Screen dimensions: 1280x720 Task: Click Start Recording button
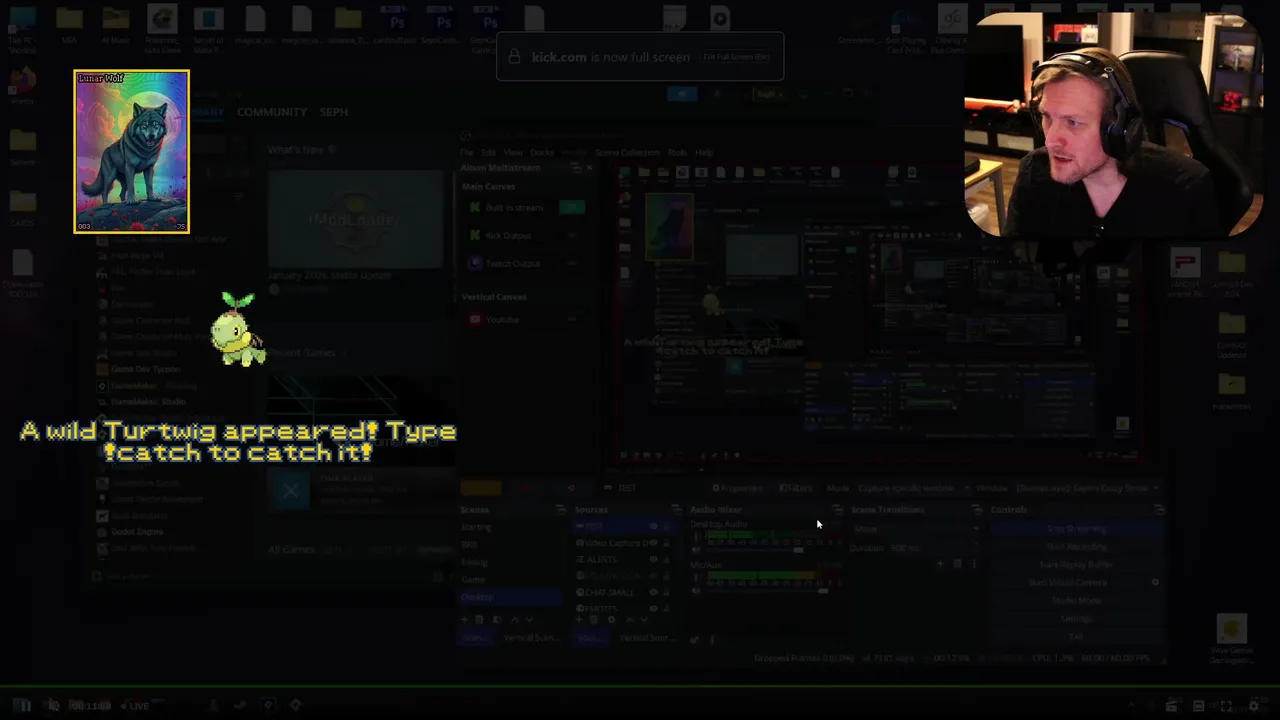point(1078,546)
